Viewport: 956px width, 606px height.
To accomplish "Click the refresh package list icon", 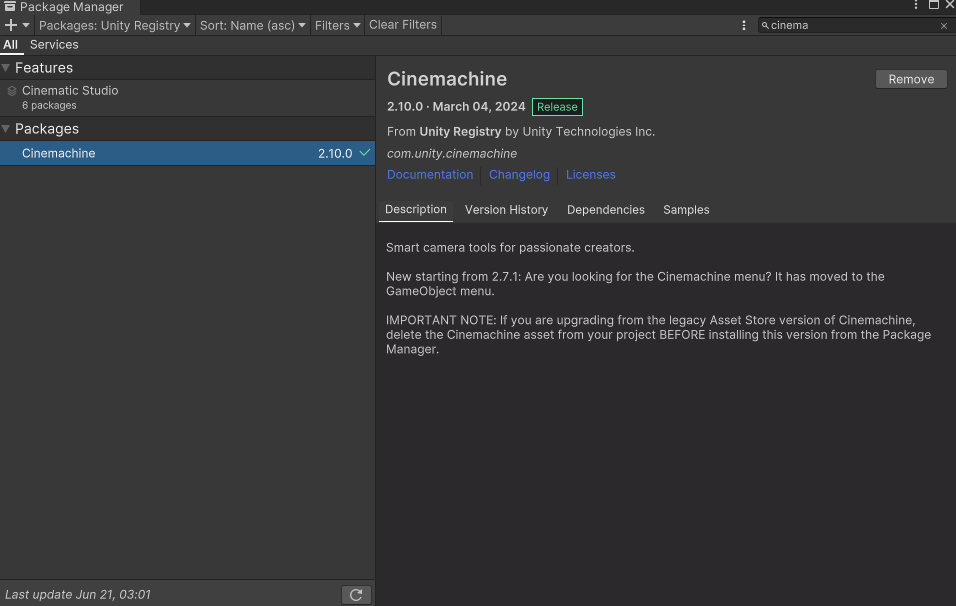I will click(x=356, y=594).
